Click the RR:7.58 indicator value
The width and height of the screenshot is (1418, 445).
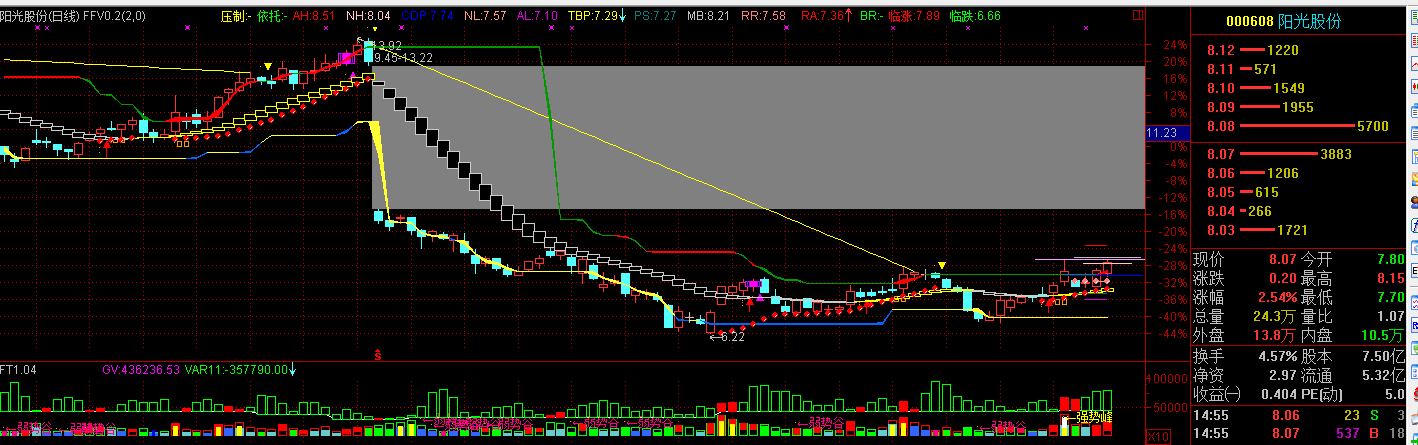pos(763,16)
